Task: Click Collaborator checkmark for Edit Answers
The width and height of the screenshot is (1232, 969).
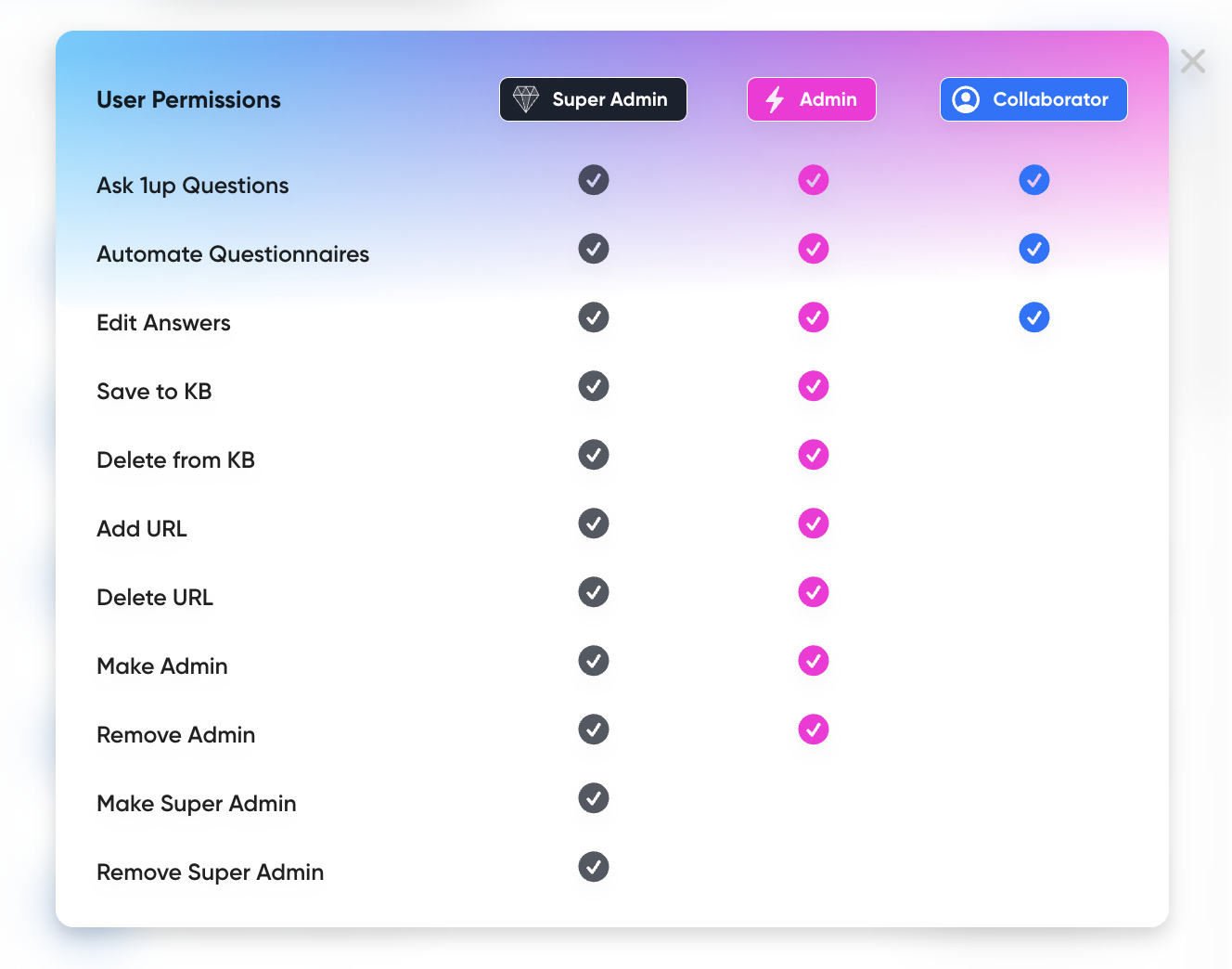Action: [x=1034, y=317]
